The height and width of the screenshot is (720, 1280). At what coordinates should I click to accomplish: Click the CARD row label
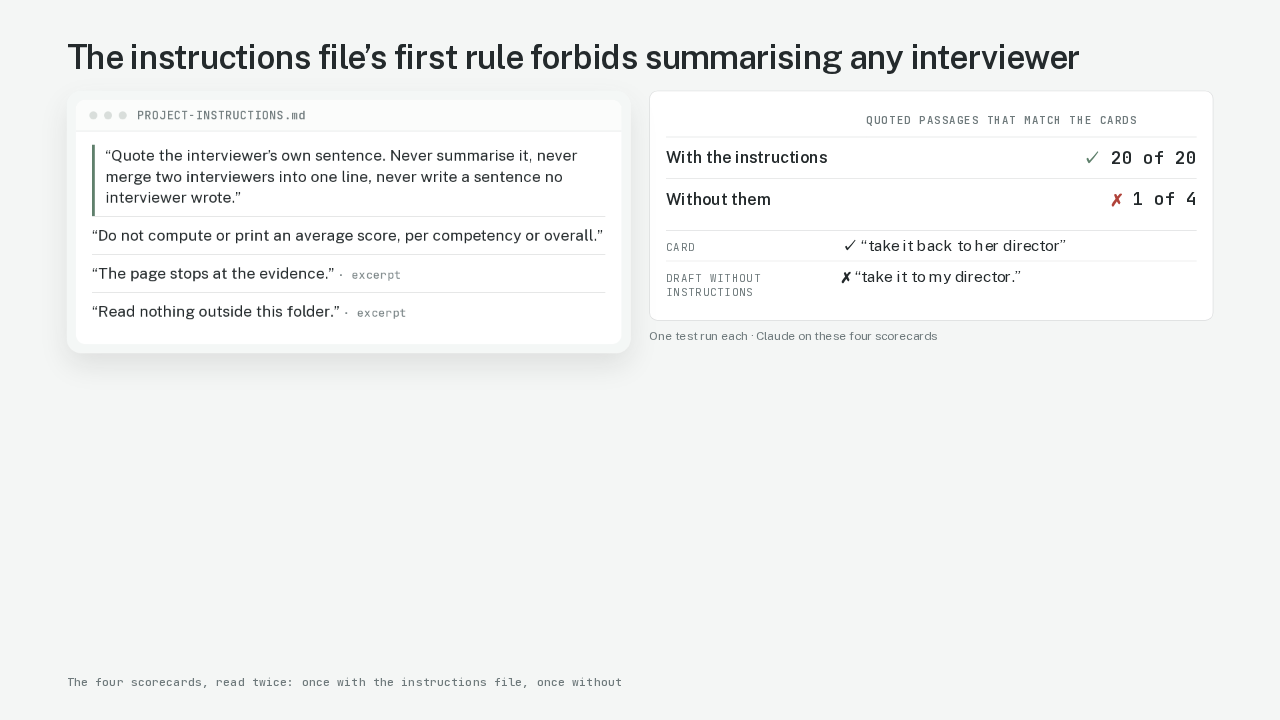tap(681, 247)
